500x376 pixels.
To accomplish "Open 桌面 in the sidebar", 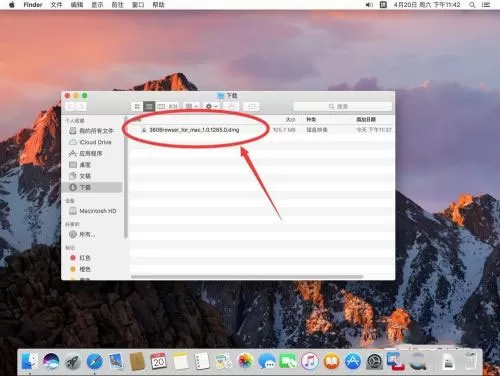I will tap(92, 165).
